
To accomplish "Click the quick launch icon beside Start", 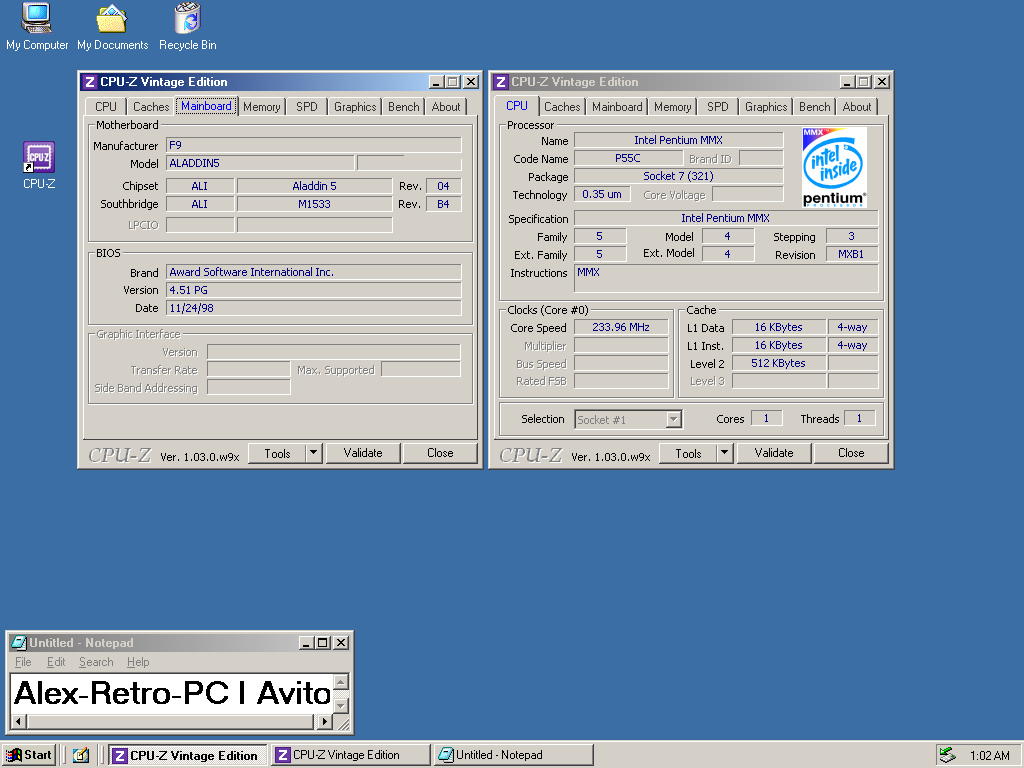I will [82, 755].
